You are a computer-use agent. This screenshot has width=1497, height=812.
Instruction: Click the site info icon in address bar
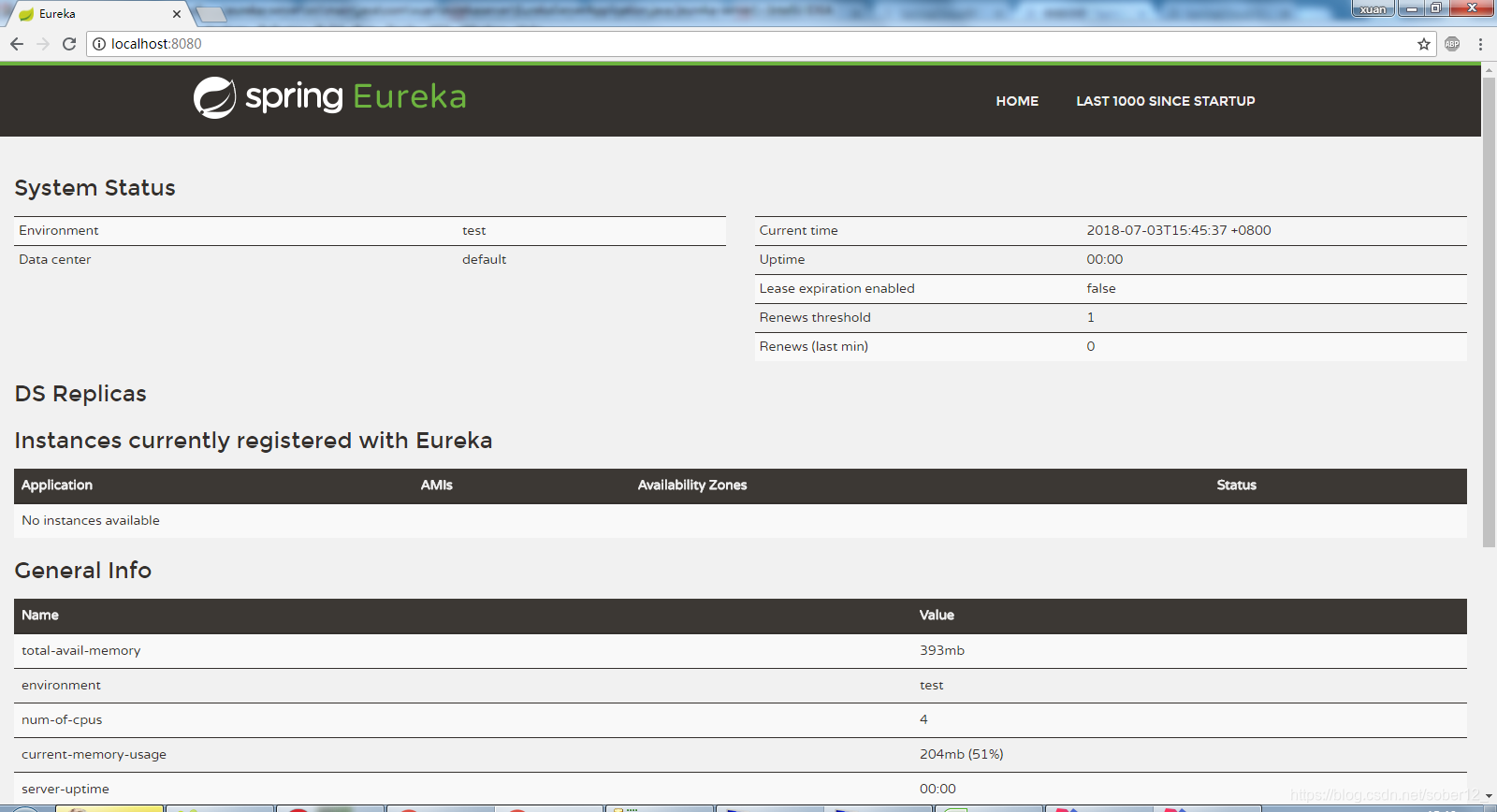click(99, 44)
